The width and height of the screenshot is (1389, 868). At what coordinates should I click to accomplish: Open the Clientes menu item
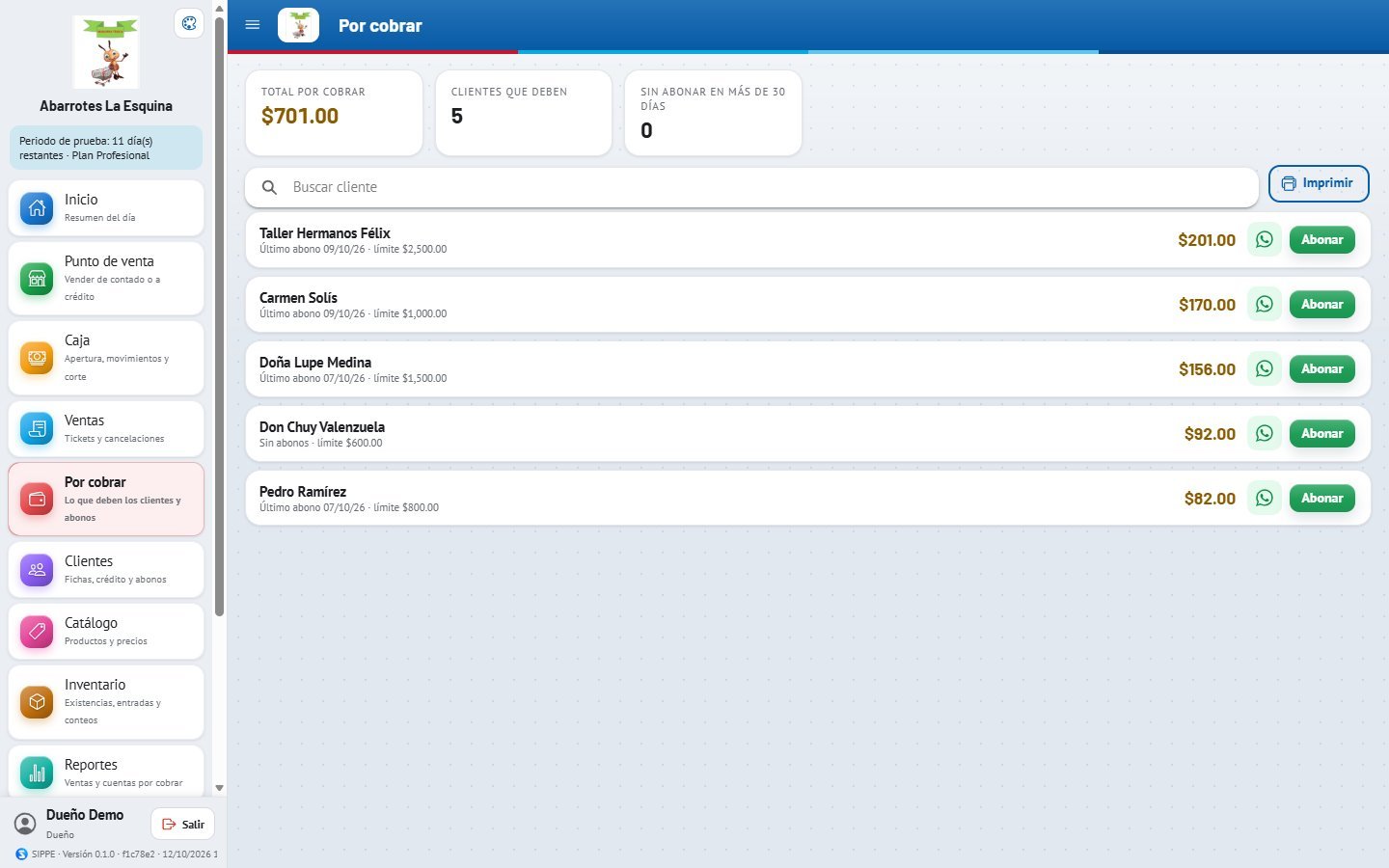point(106,570)
